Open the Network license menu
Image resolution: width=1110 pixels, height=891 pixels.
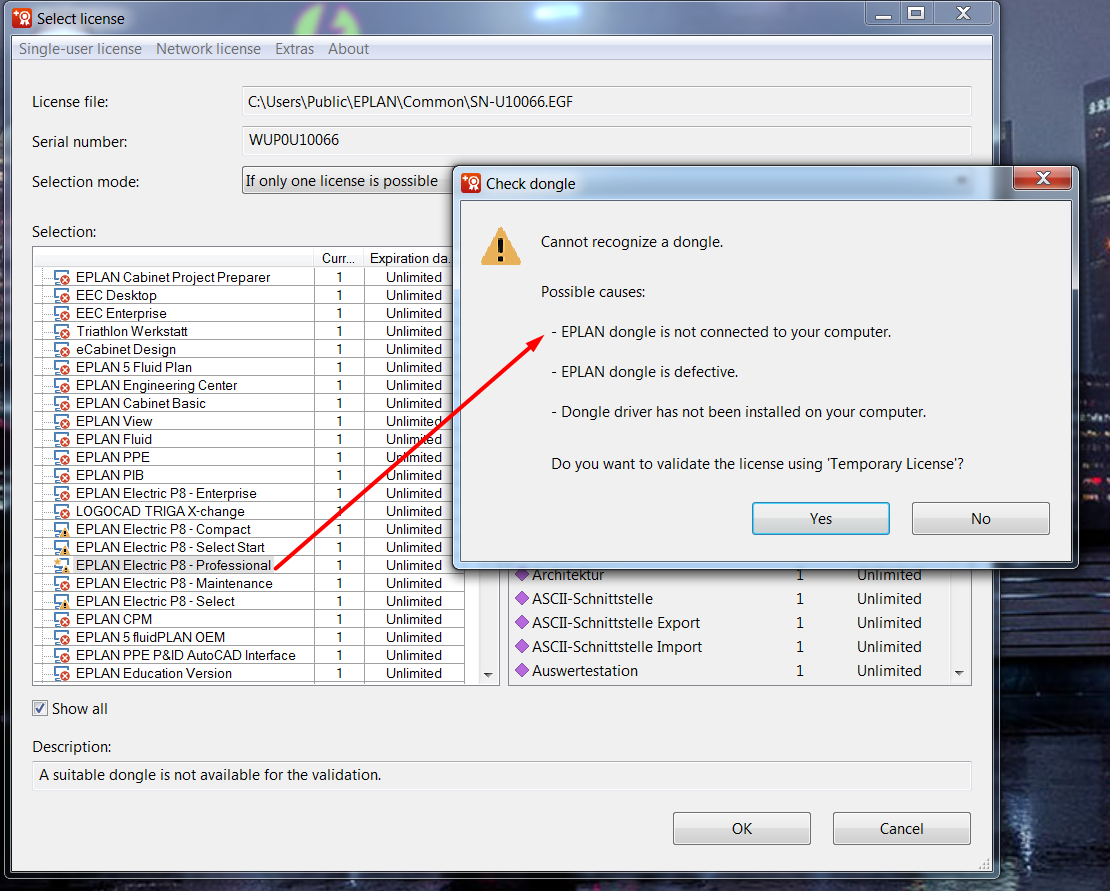[208, 49]
